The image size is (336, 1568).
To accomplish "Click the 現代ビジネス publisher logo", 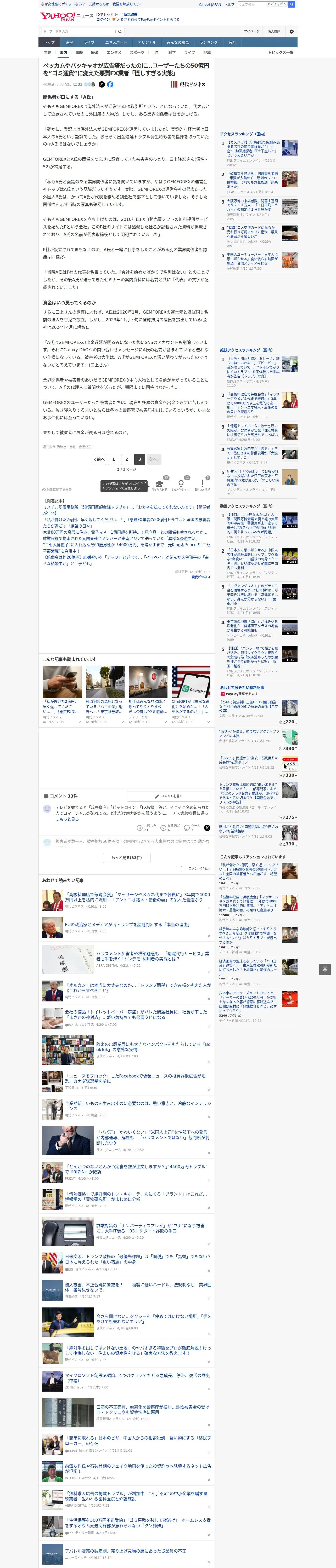I will tap(188, 85).
